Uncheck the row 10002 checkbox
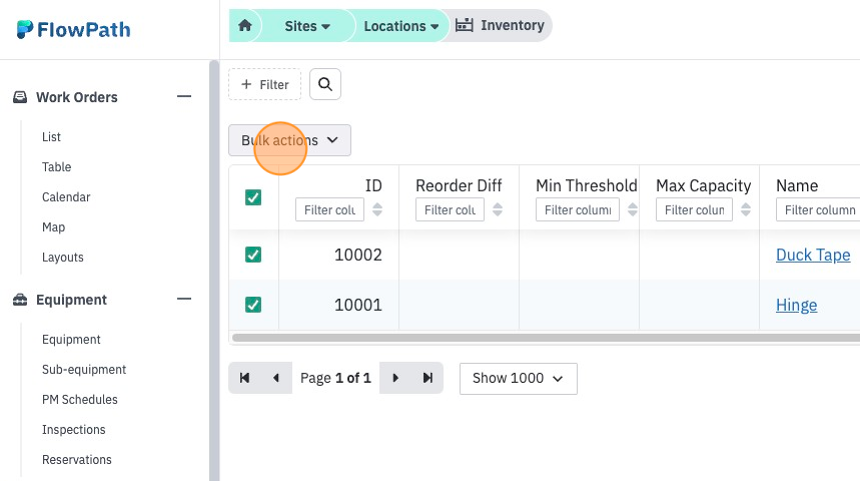 point(253,254)
